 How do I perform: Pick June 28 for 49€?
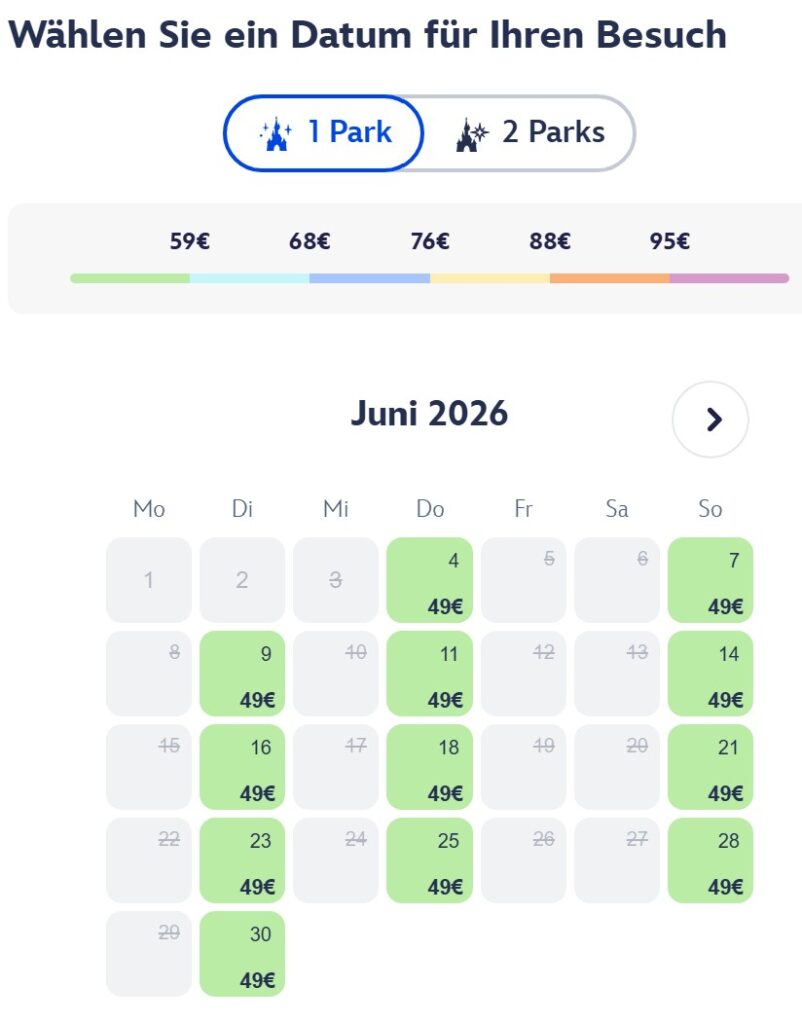710,860
